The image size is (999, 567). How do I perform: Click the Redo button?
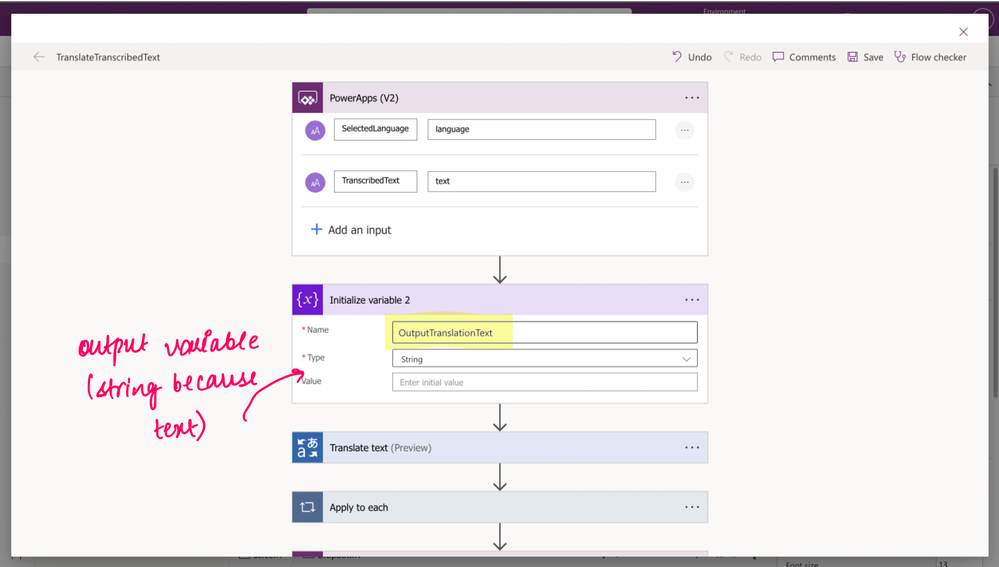pyautogui.click(x=742, y=57)
